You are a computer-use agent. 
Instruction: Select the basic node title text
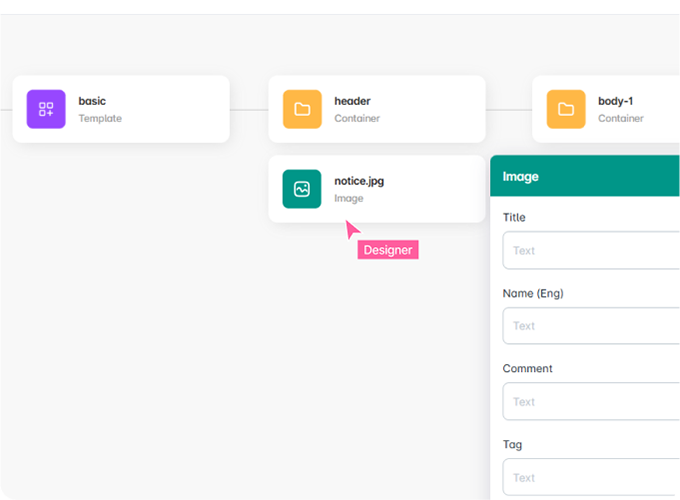(92, 101)
